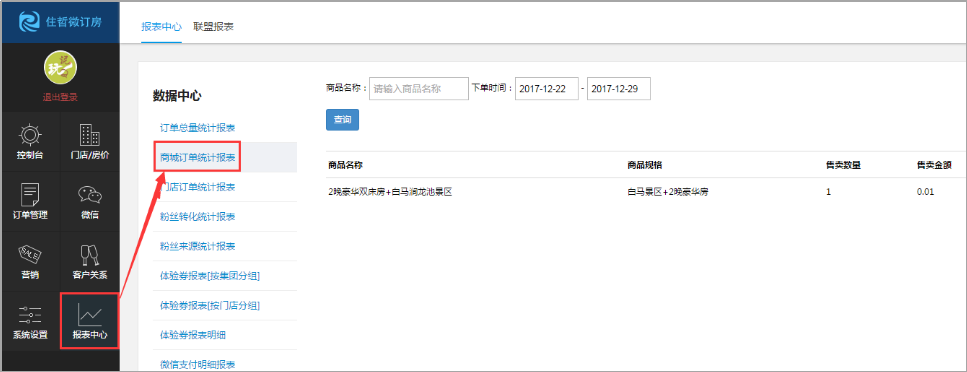Click the 售卖金额 column header

[934, 165]
